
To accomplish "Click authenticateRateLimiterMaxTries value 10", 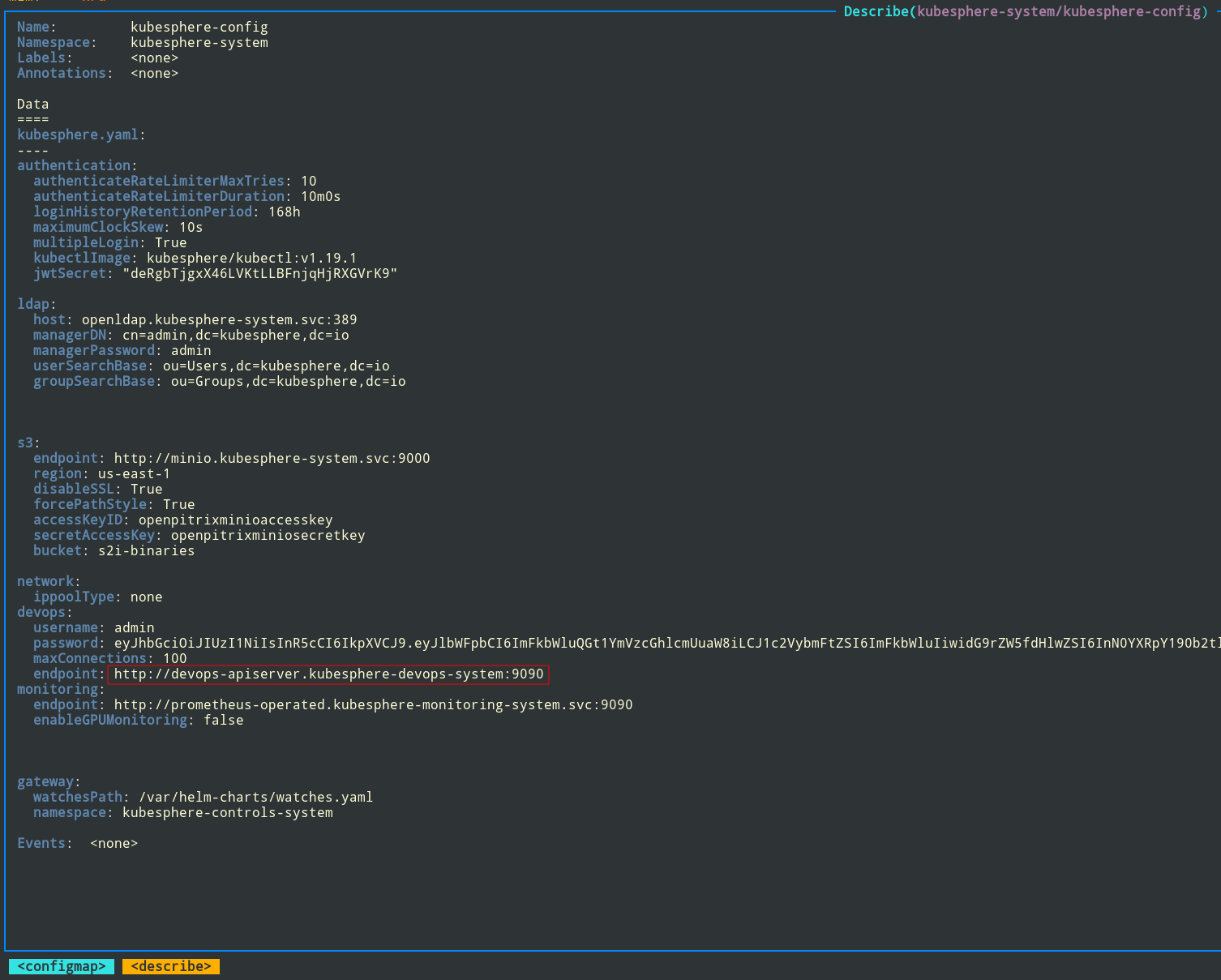I will [309, 181].
